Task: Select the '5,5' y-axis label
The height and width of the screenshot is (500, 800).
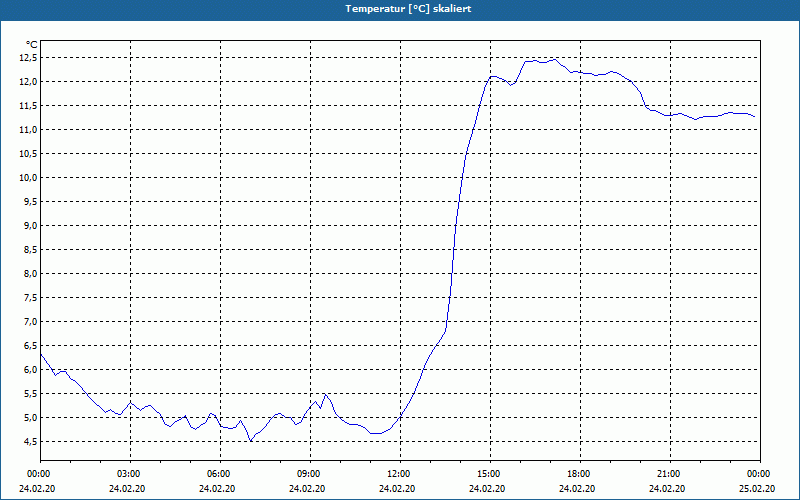Action: 30,393
